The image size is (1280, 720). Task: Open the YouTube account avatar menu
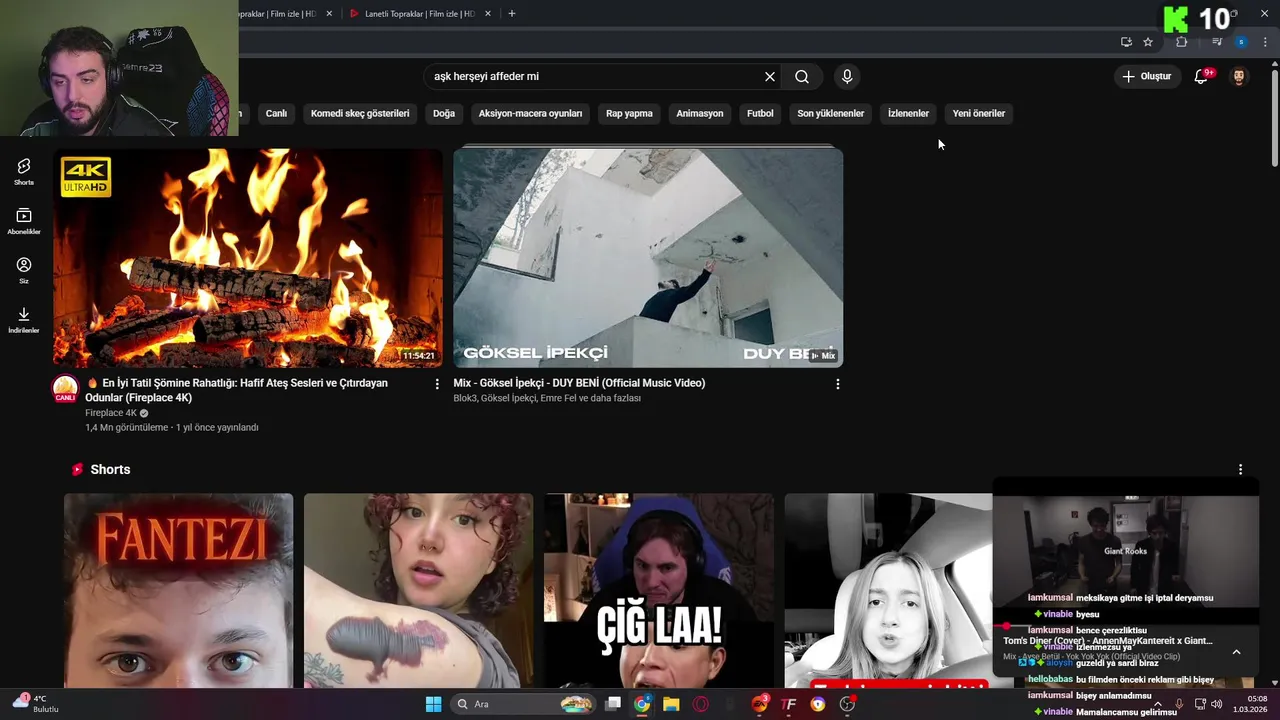point(1239,76)
